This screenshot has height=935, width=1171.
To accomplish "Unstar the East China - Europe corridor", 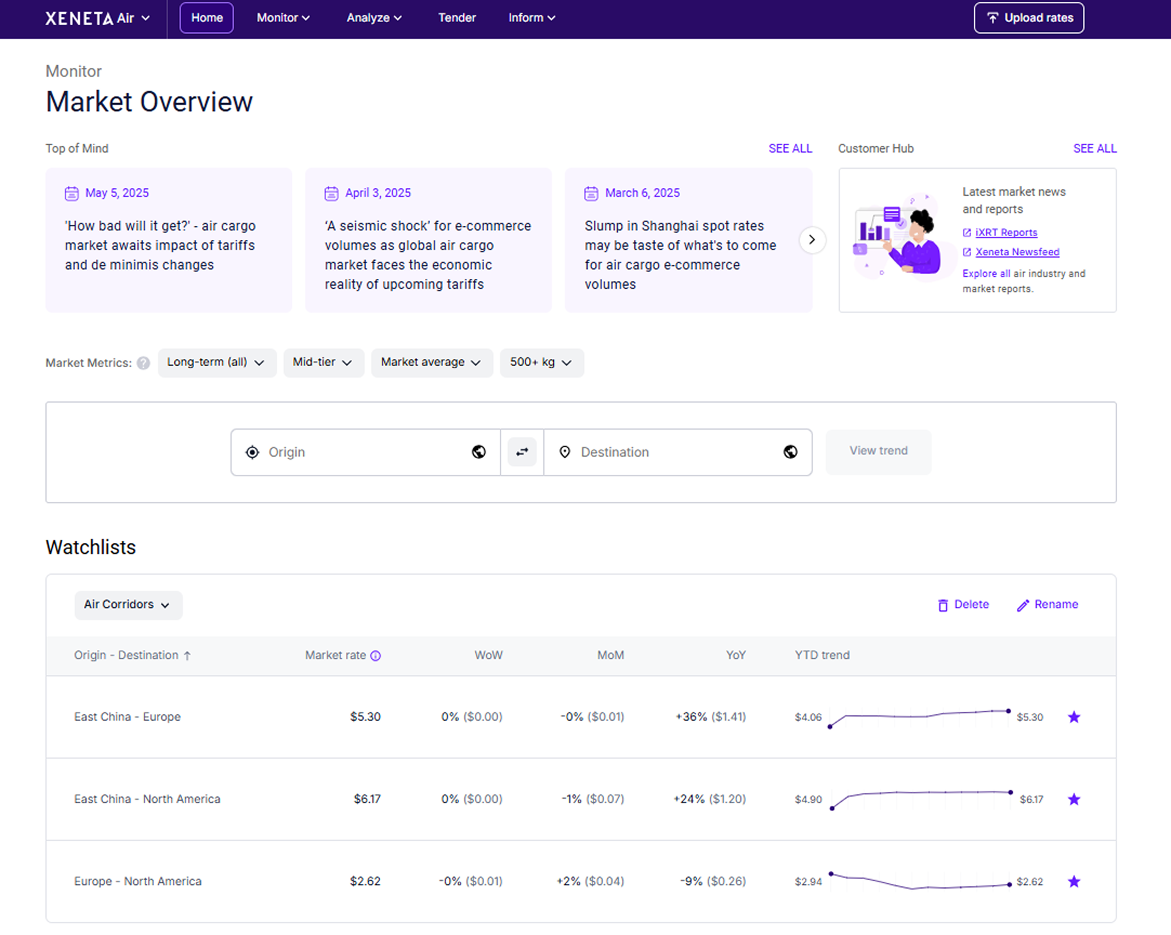I will [x=1073, y=717].
